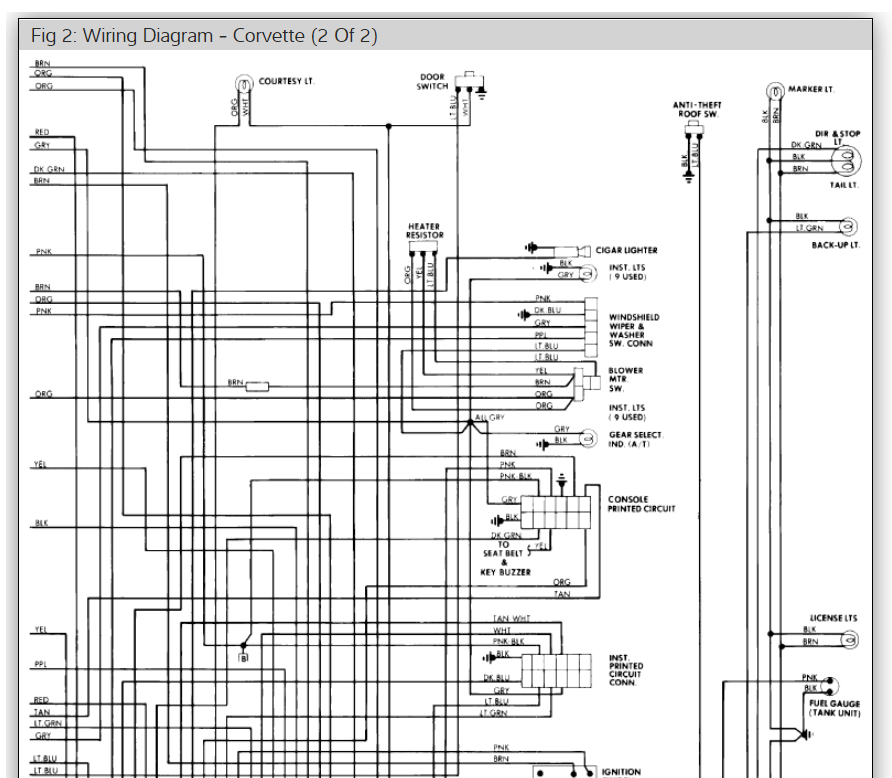The height and width of the screenshot is (778, 892).
Task: Click the BACK-UP LT. label
Action: coord(836,245)
